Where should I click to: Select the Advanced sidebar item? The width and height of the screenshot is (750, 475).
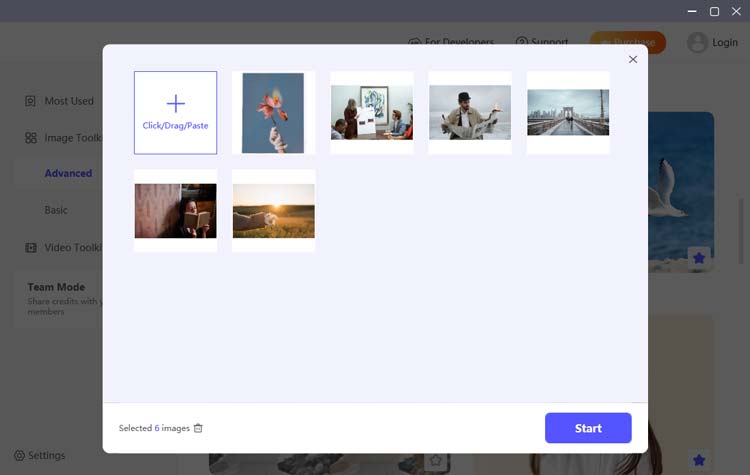(68, 173)
